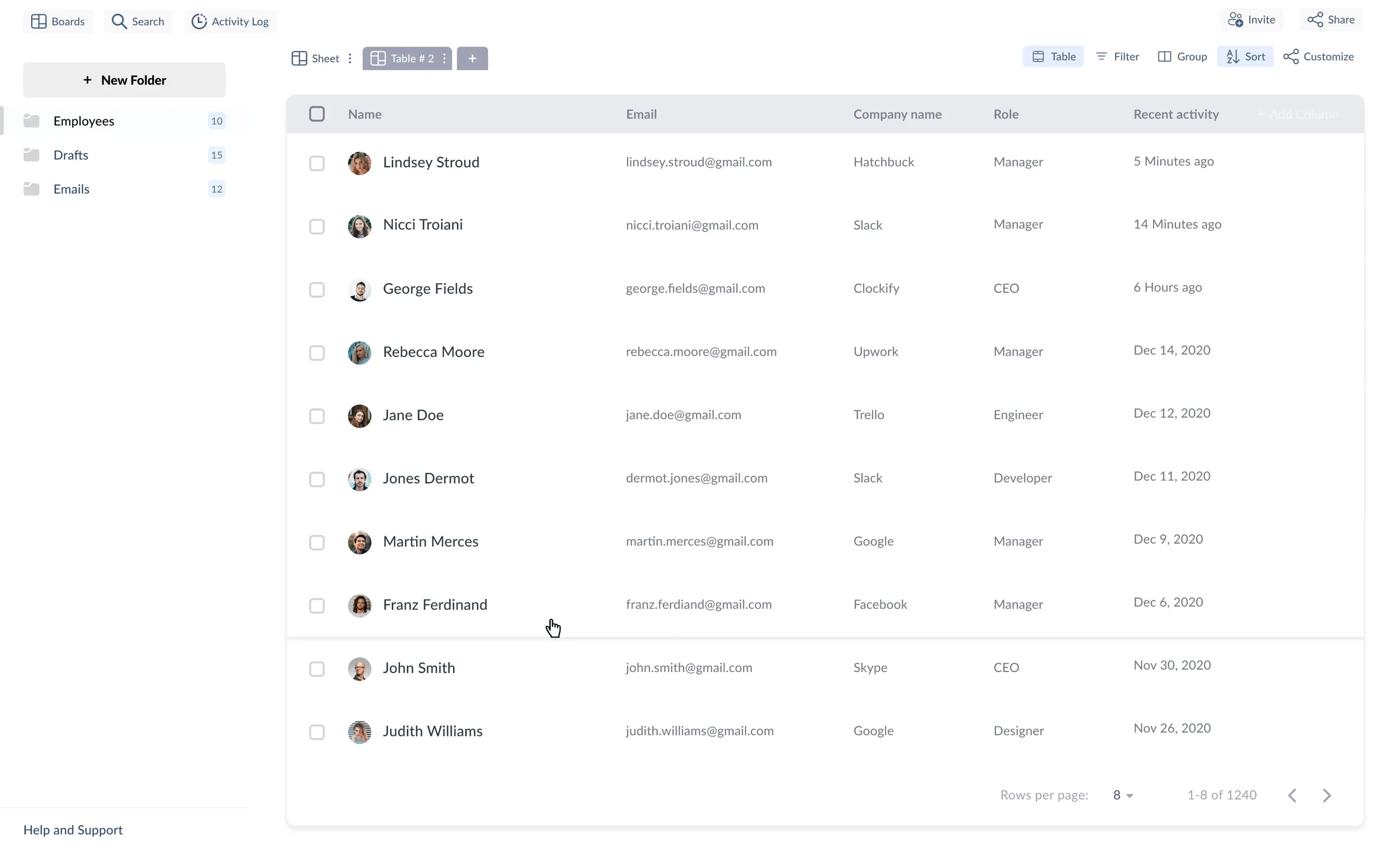Click the New Folder button
The height and width of the screenshot is (851, 1400).
pyautogui.click(x=124, y=80)
